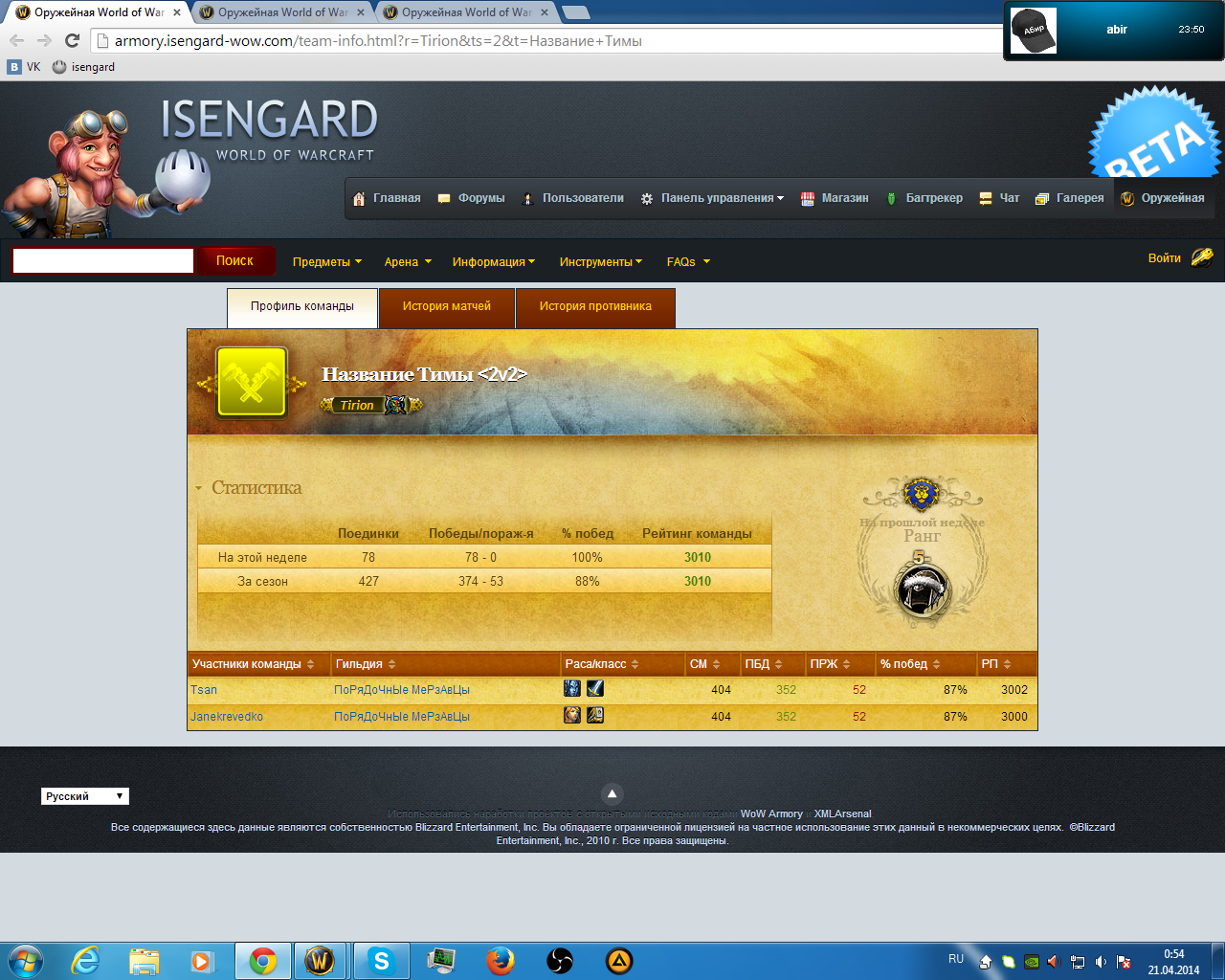Screen dimensions: 1225x980
Task: Switch to the История матчей tab
Action: (x=447, y=307)
